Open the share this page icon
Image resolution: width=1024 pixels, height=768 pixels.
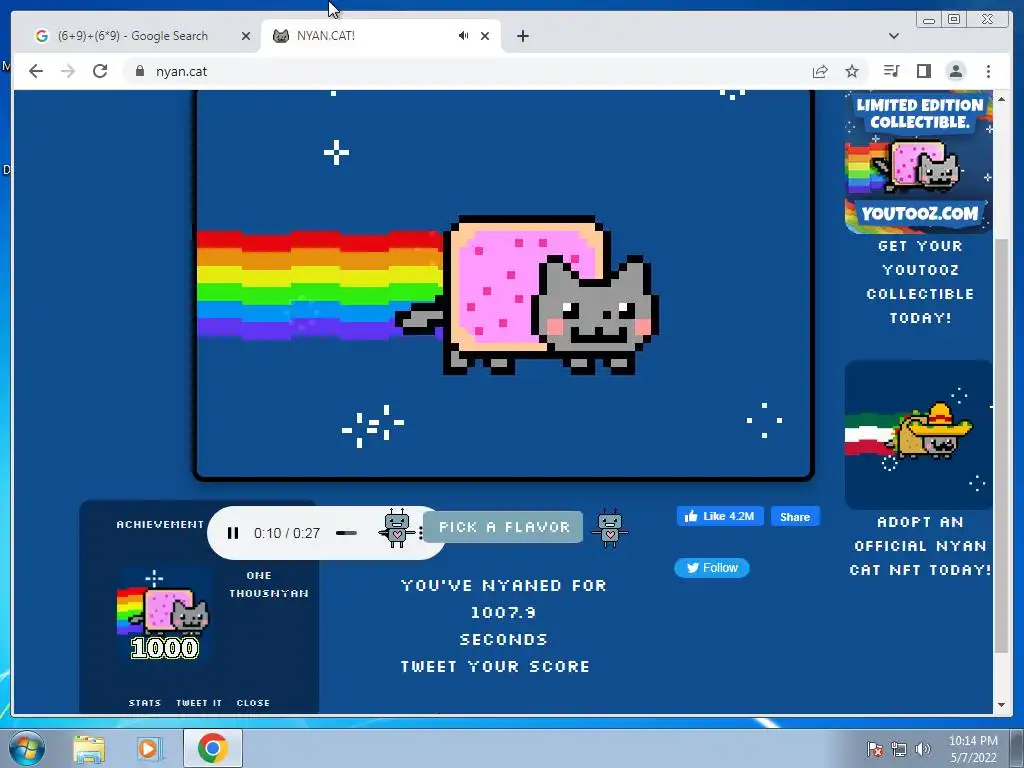coord(820,71)
